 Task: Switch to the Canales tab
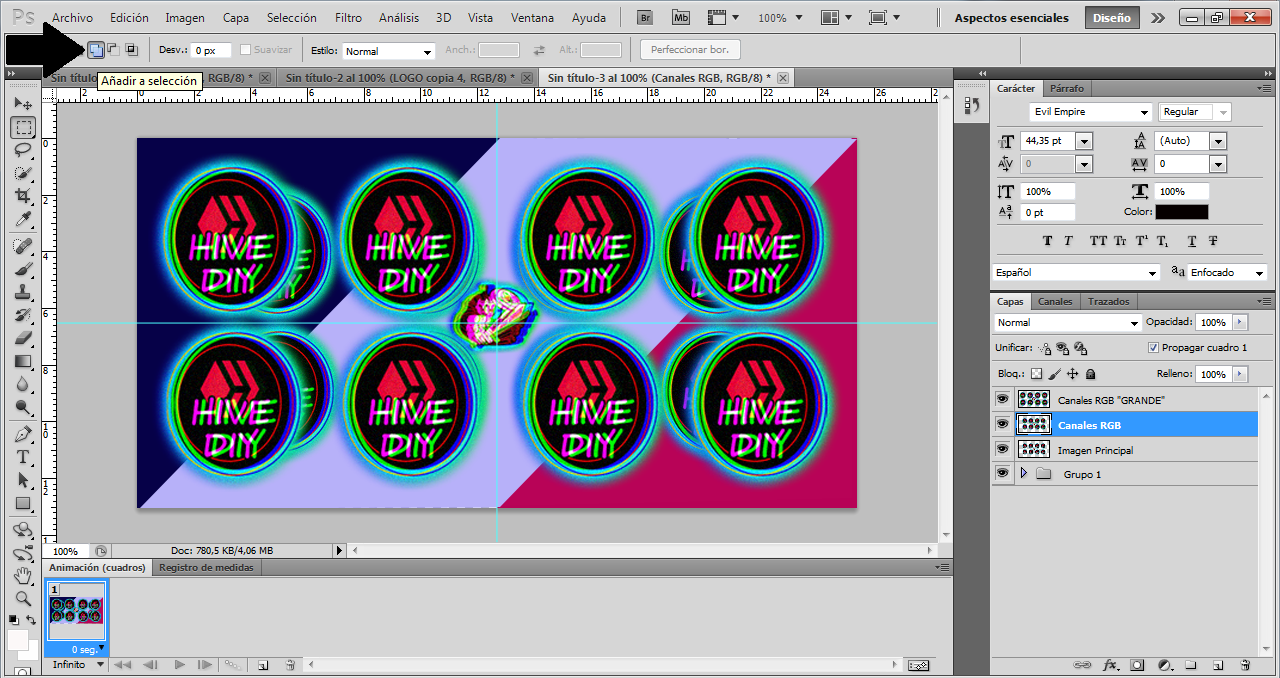(x=1055, y=301)
